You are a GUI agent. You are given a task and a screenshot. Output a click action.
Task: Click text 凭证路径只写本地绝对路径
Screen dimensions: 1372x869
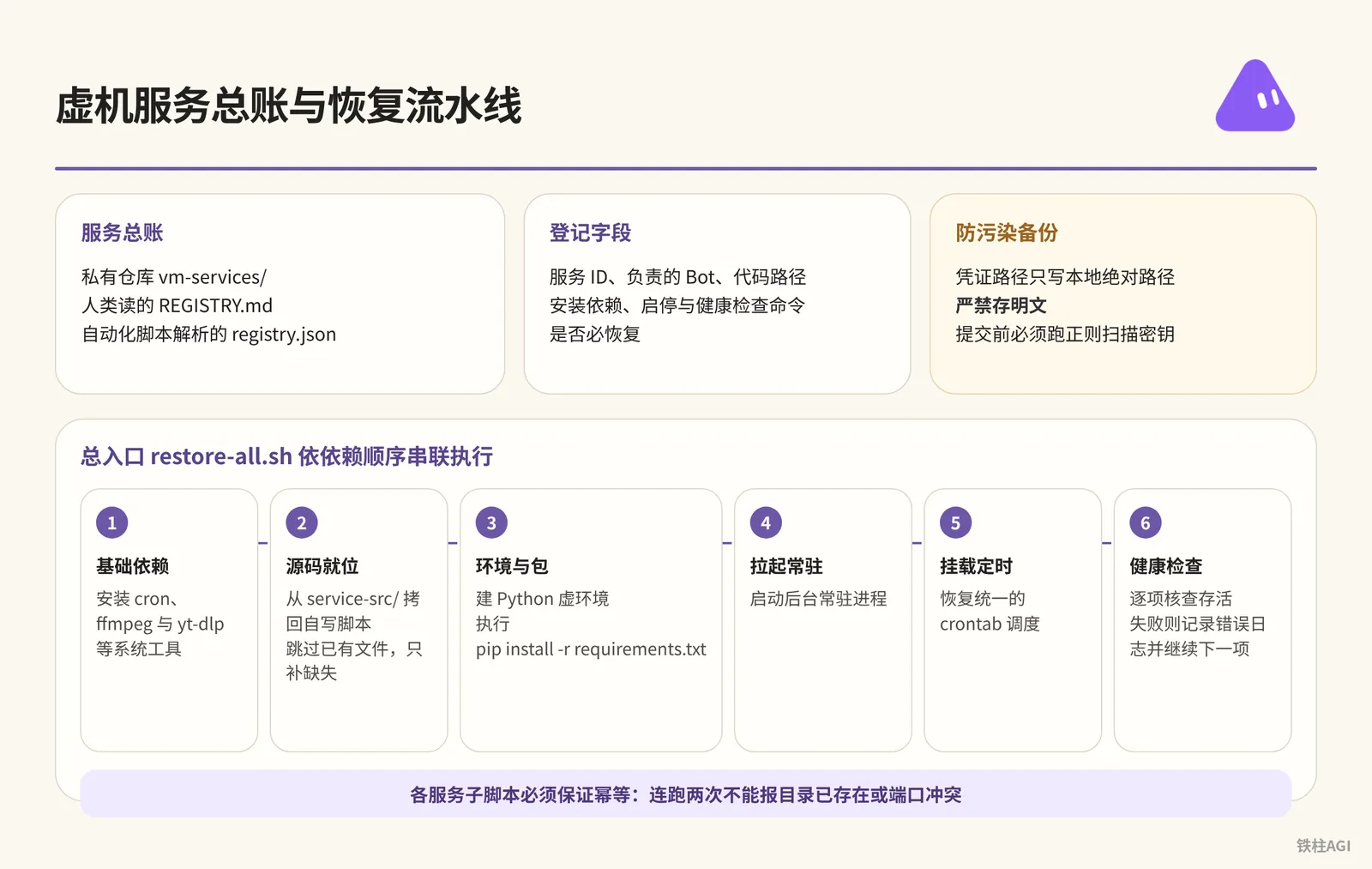(1066, 277)
